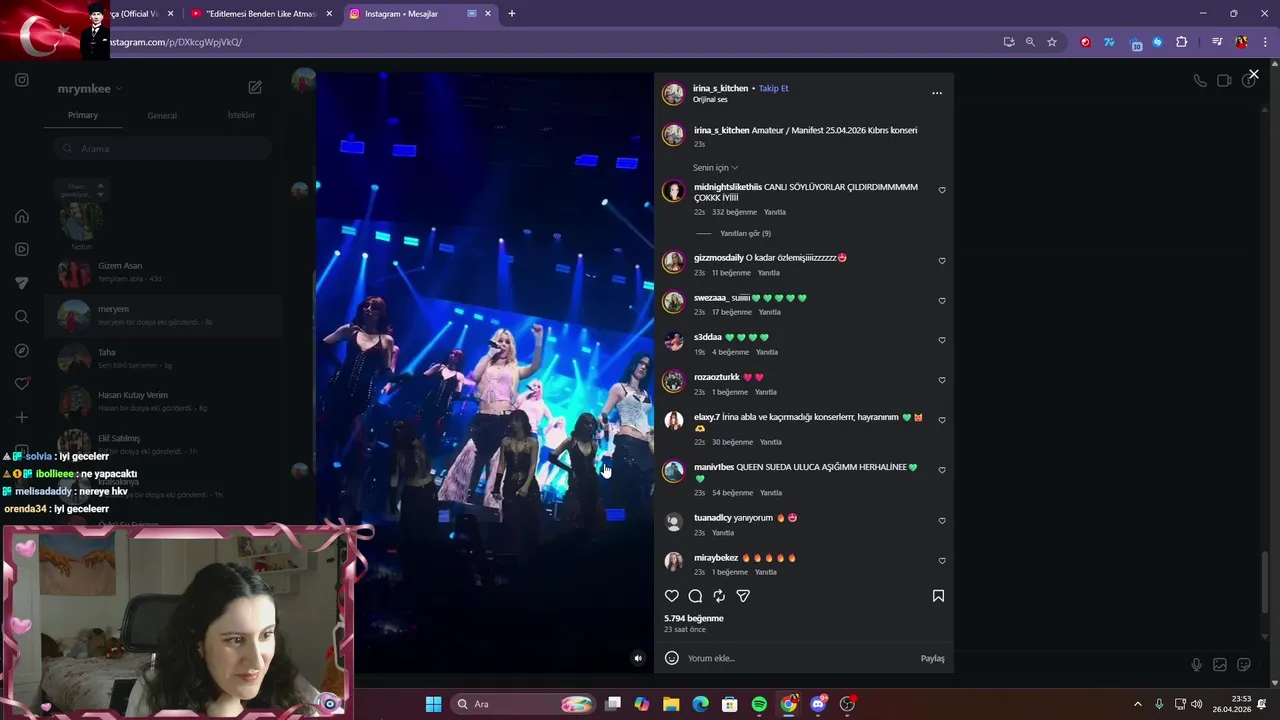Like the post with the heart icon
The height and width of the screenshot is (720, 1280).
pyautogui.click(x=672, y=596)
